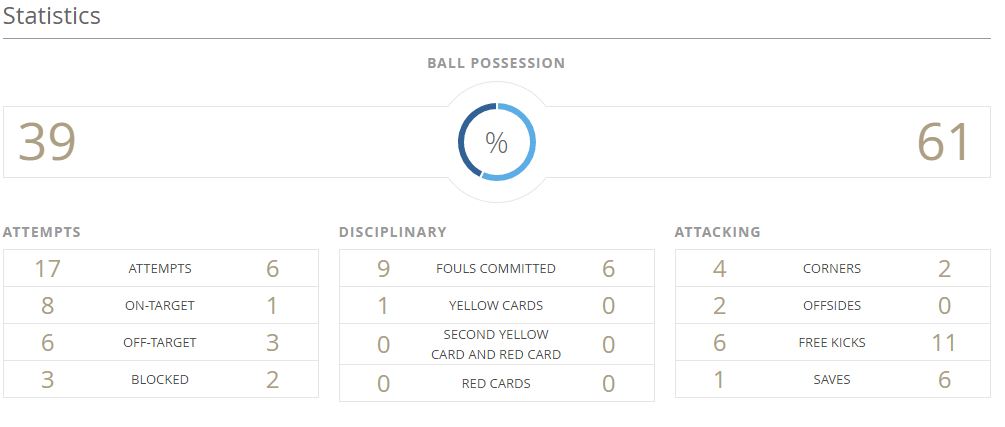
Task: Click the SAVES row label
Action: (x=832, y=380)
